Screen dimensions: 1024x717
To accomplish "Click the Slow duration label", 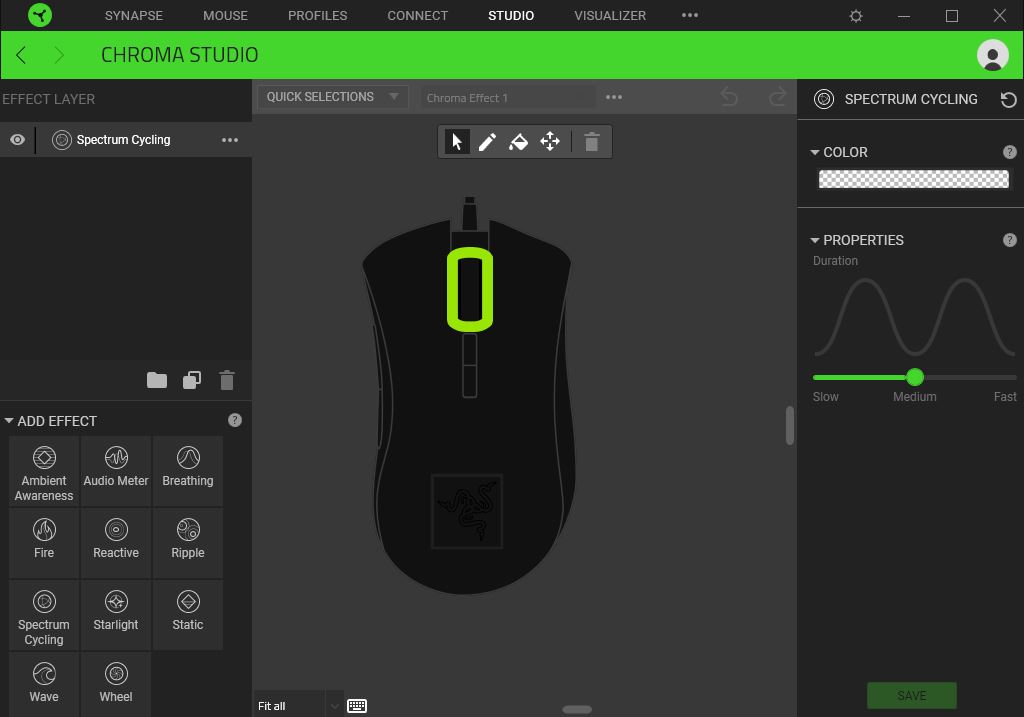I will coord(825,397).
